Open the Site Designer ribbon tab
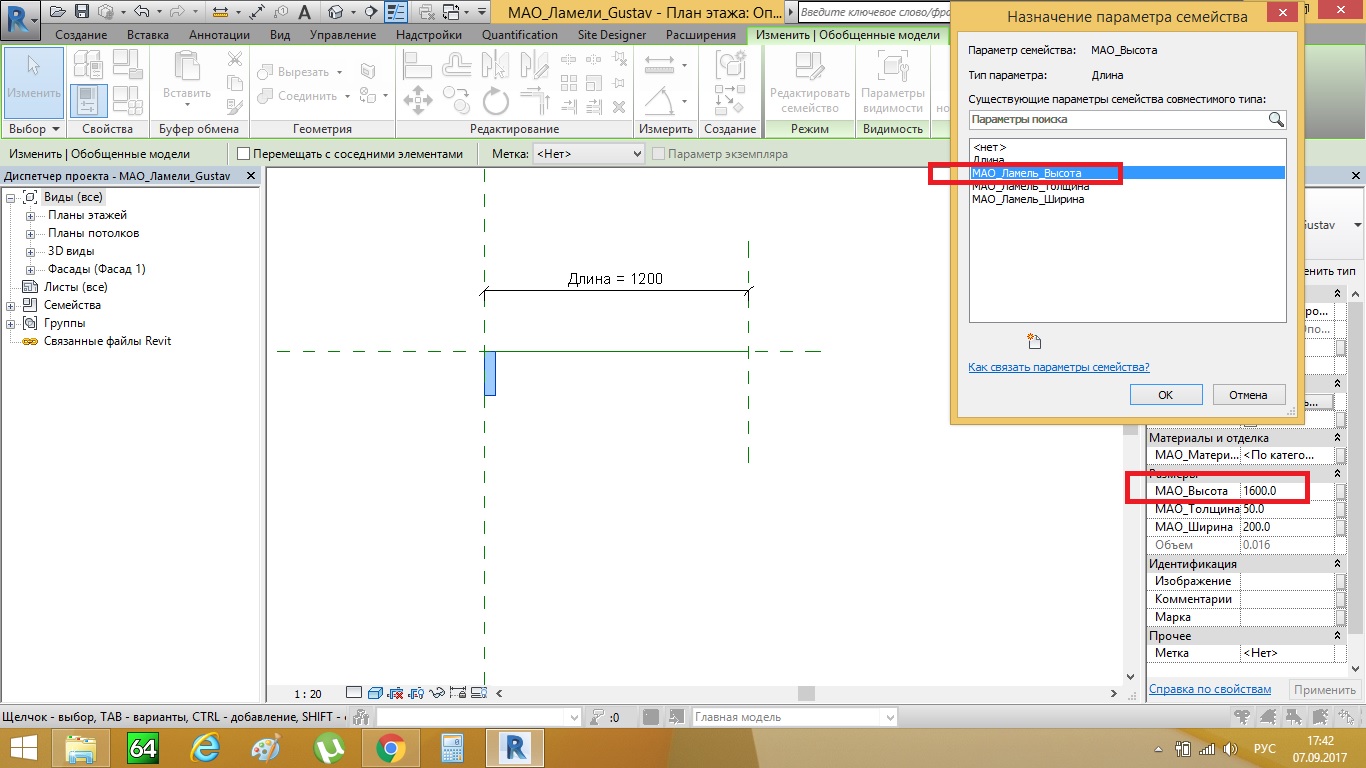The image size is (1366, 768). (x=612, y=35)
